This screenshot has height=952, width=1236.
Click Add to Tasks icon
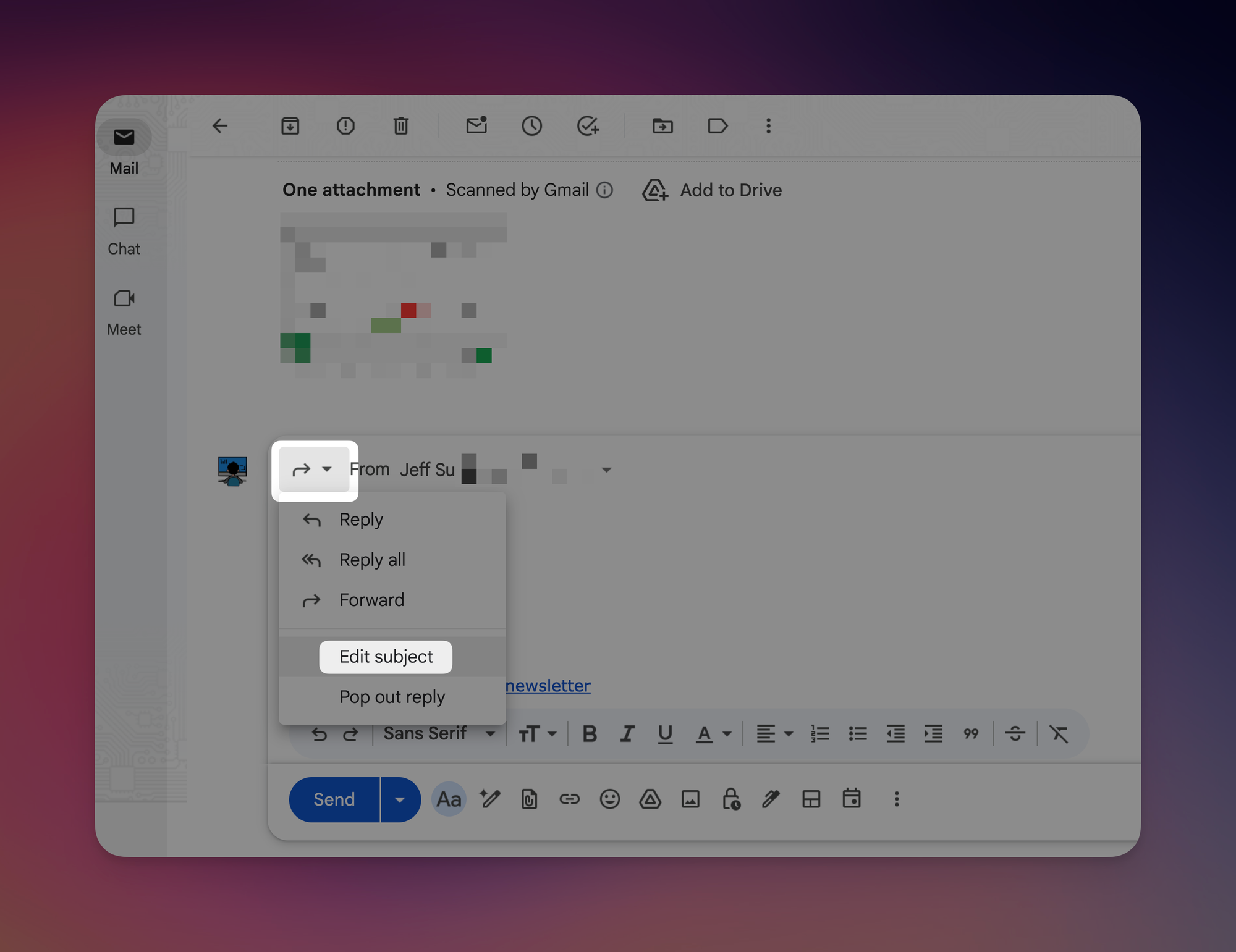pyautogui.click(x=587, y=126)
